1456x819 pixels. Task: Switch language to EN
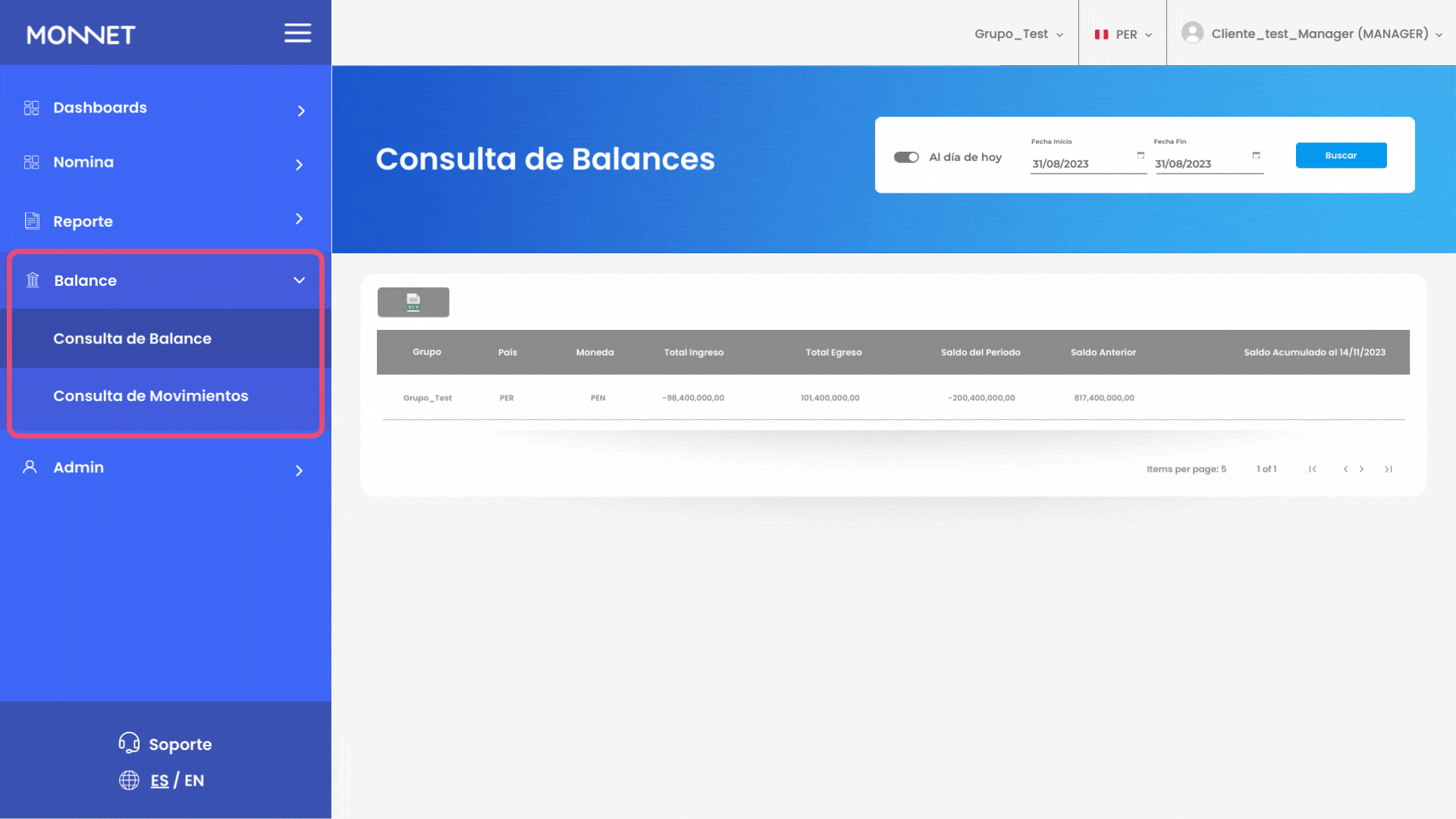194,780
